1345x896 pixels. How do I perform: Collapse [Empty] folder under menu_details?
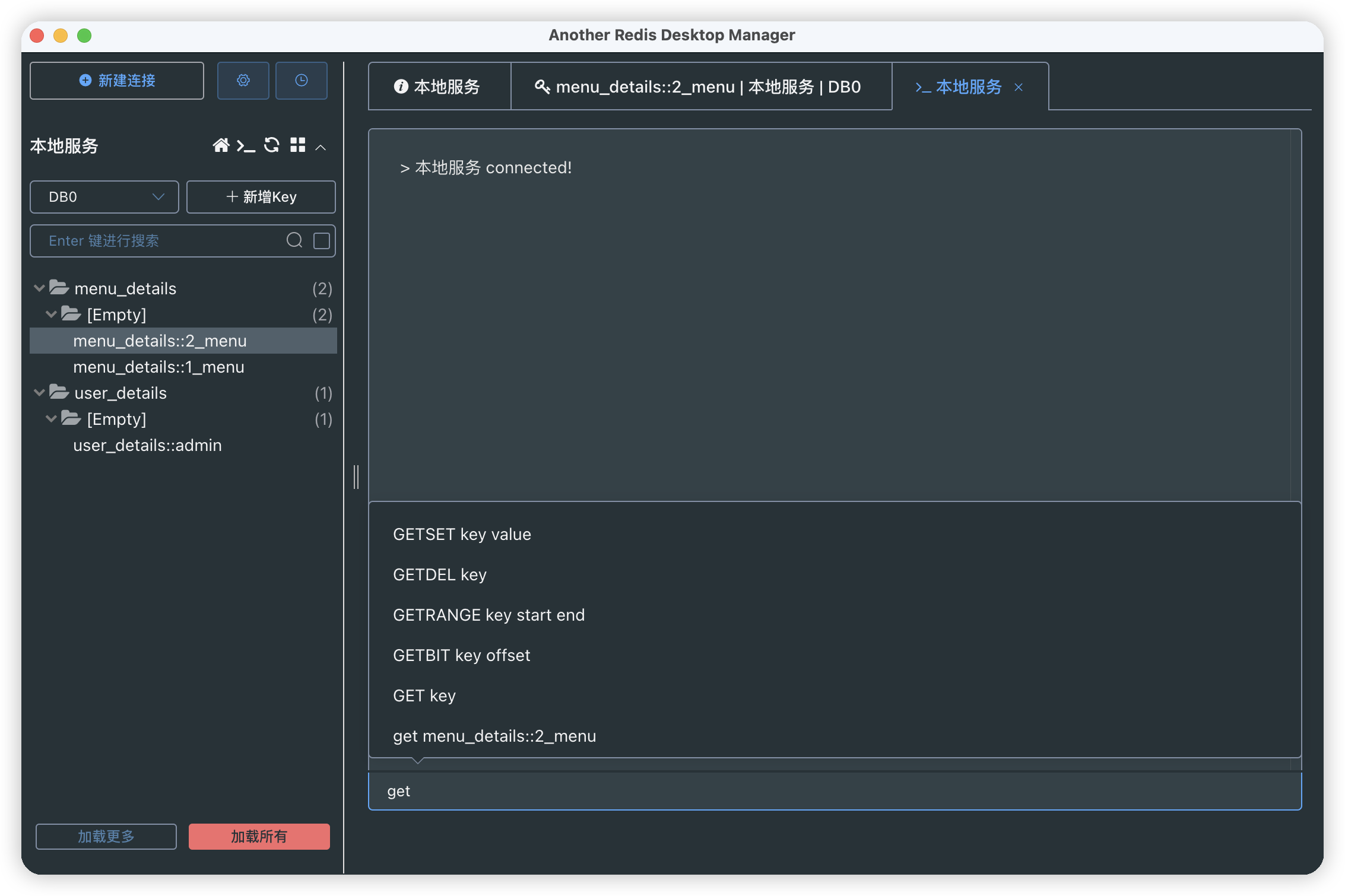51,314
